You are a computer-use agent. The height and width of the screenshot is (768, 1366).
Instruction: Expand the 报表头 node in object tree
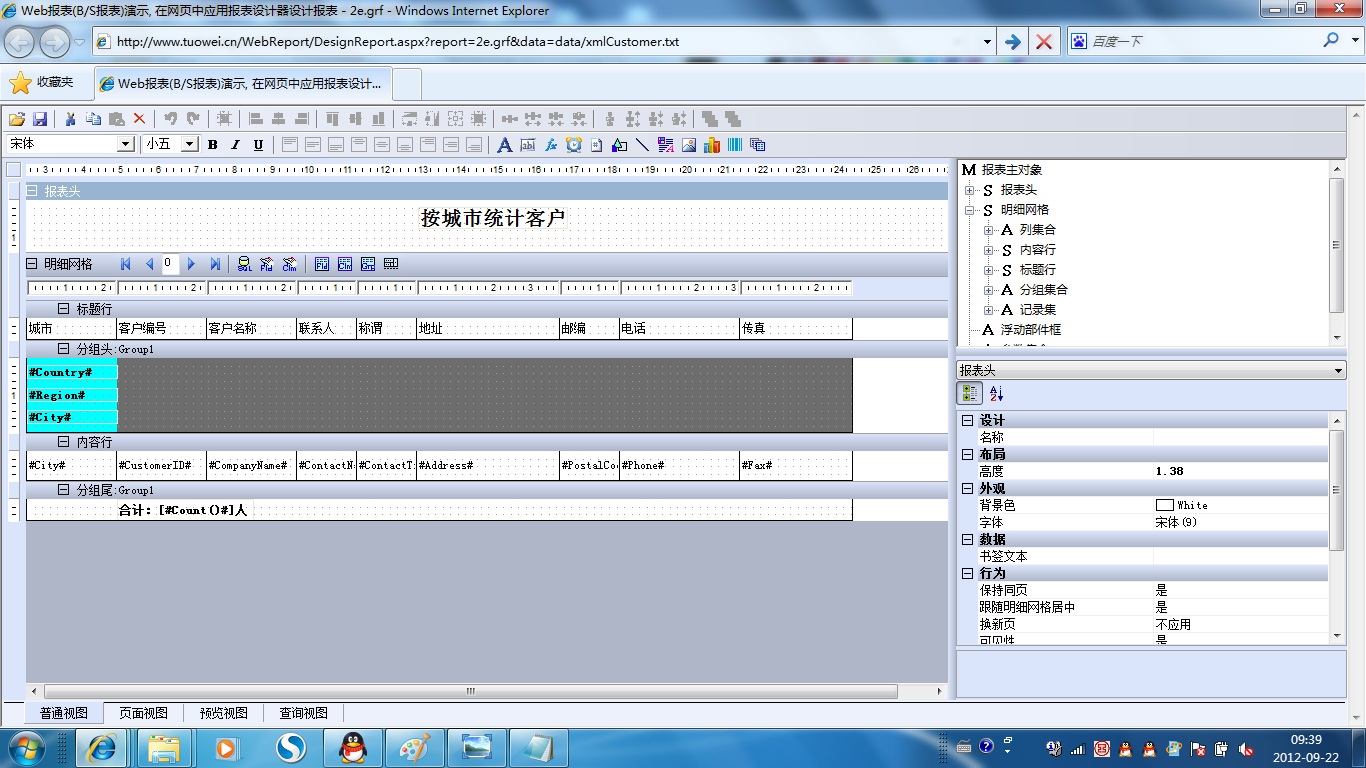pos(969,190)
